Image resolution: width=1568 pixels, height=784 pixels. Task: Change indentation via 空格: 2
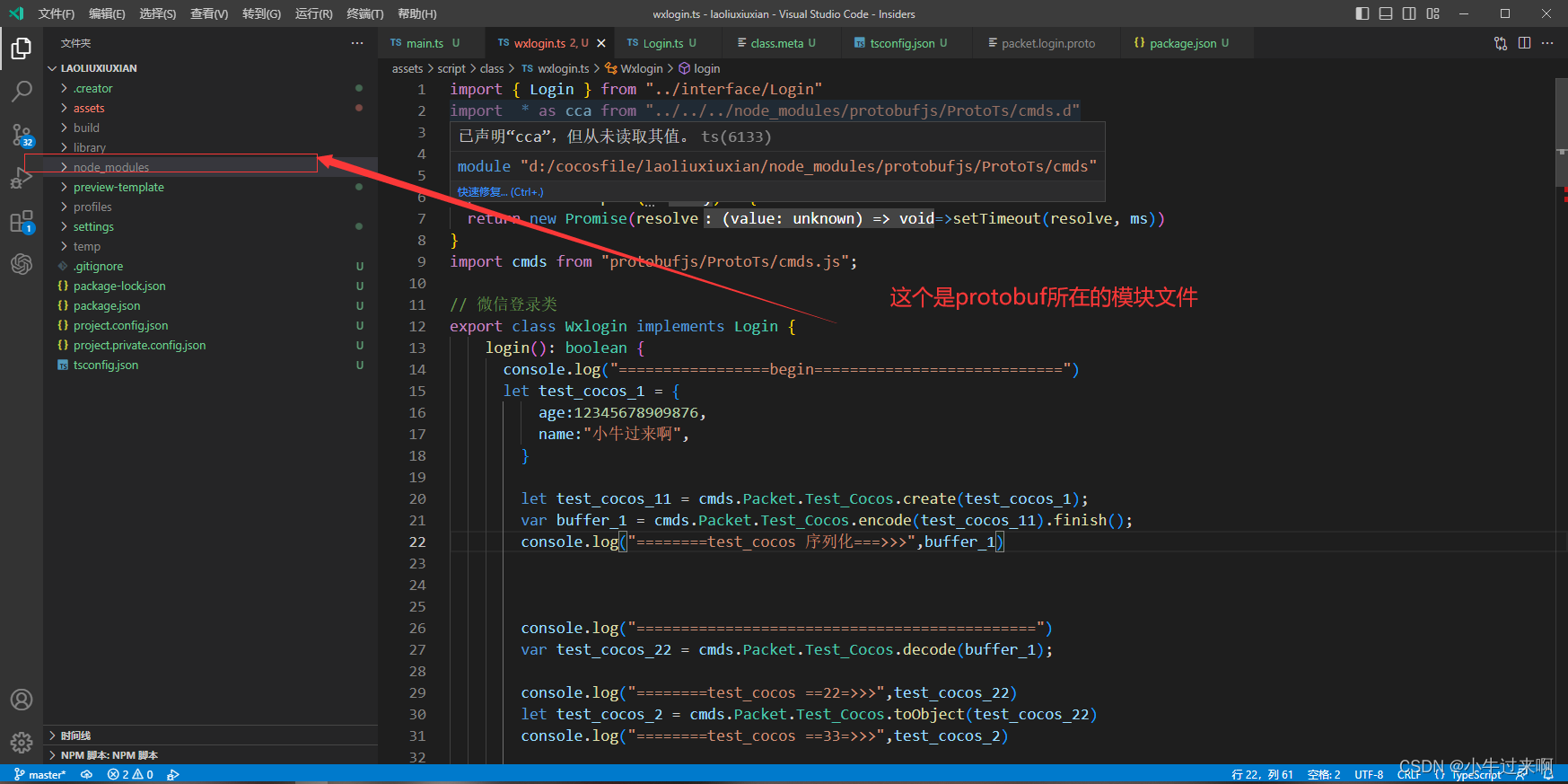[1324, 774]
